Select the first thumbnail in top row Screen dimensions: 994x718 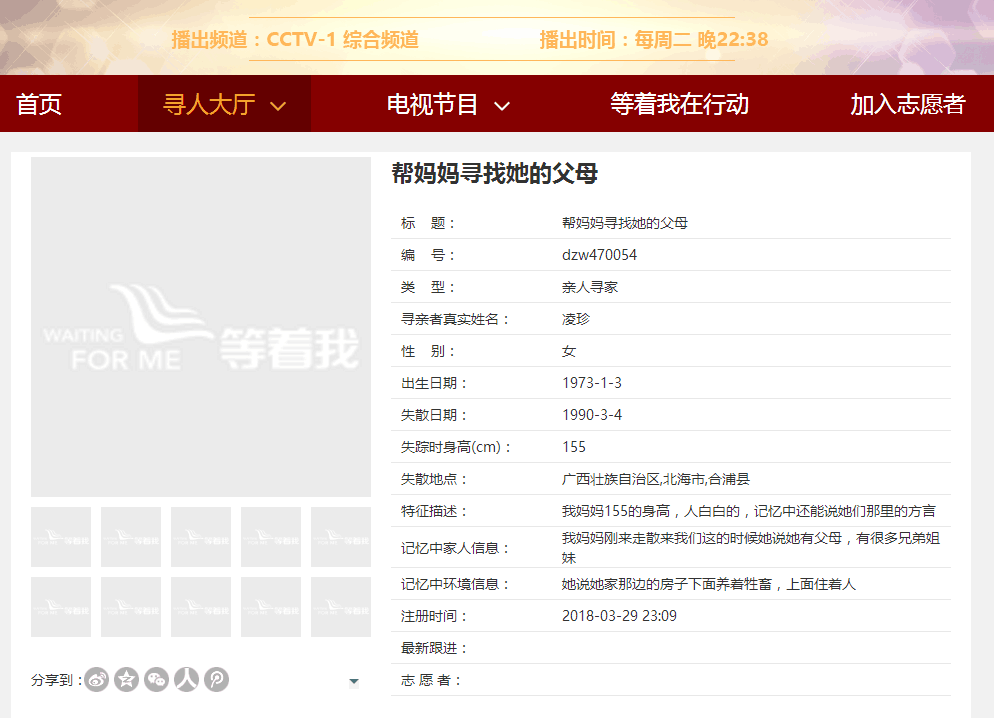[x=61, y=537]
